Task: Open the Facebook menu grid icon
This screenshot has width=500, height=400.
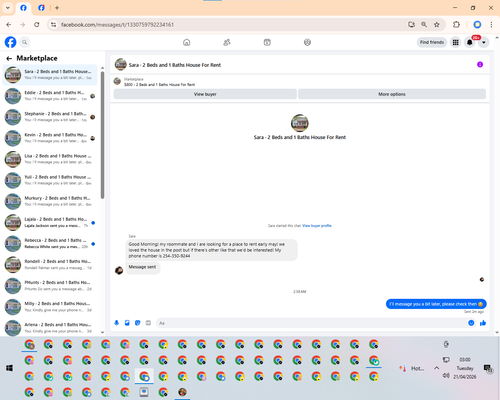Action: (x=455, y=42)
